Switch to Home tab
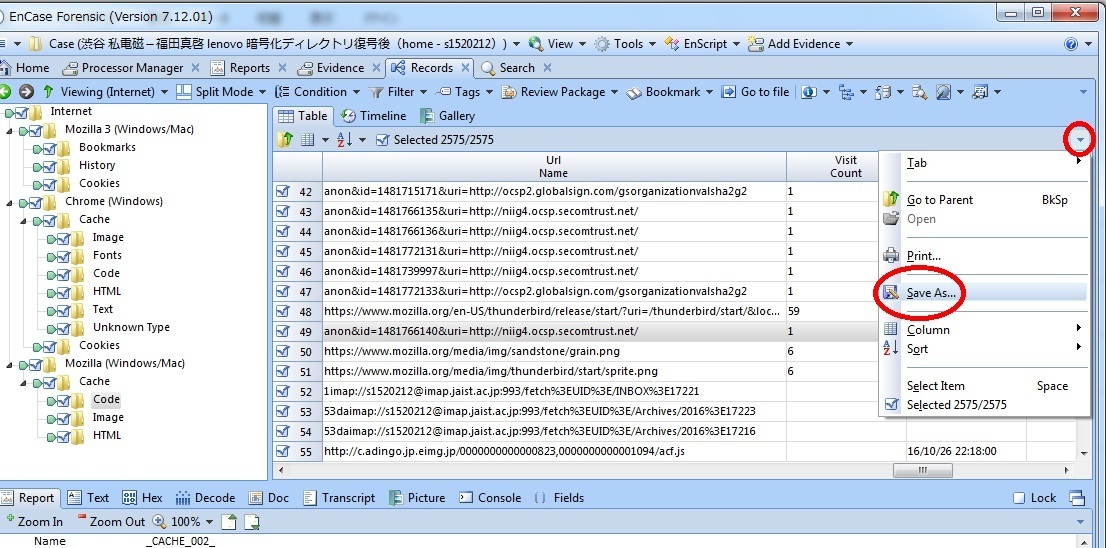This screenshot has height=548, width=1106. 25,68
